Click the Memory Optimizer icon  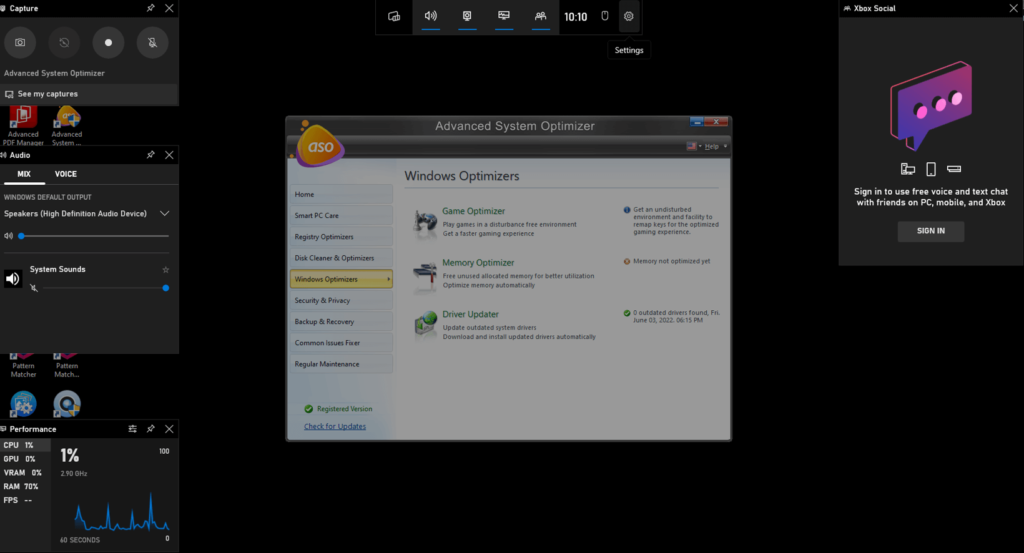point(425,276)
